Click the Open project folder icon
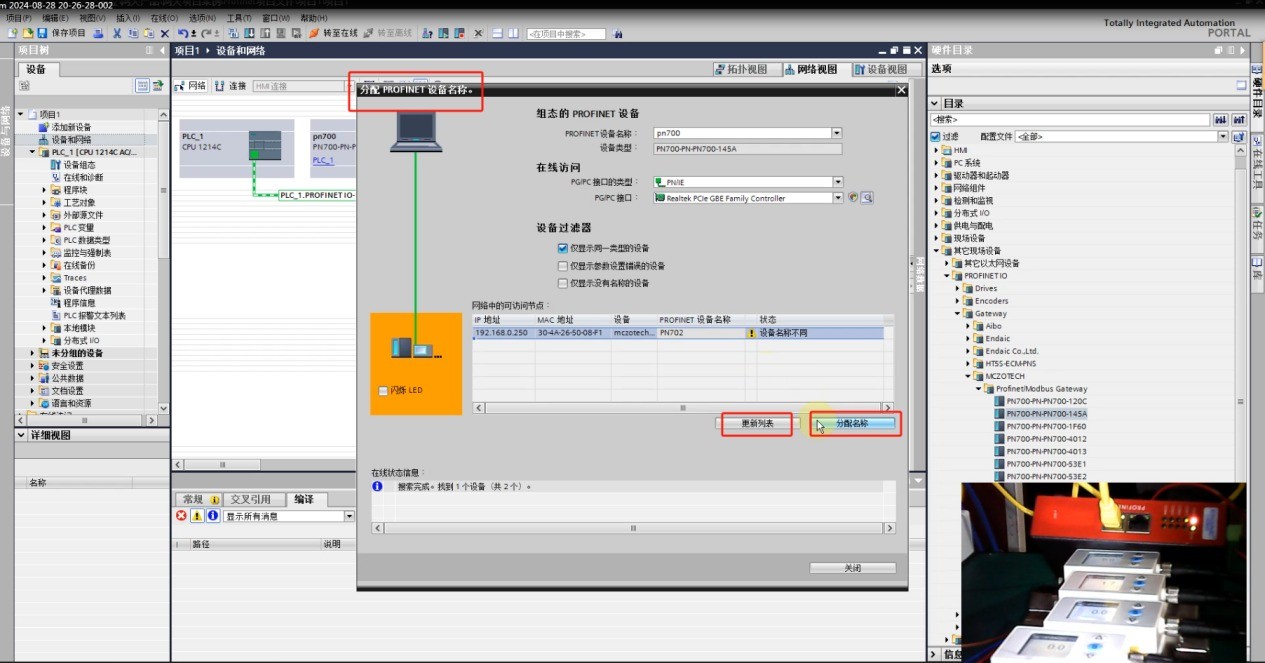Image resolution: width=1265 pixels, height=663 pixels. tap(27, 33)
